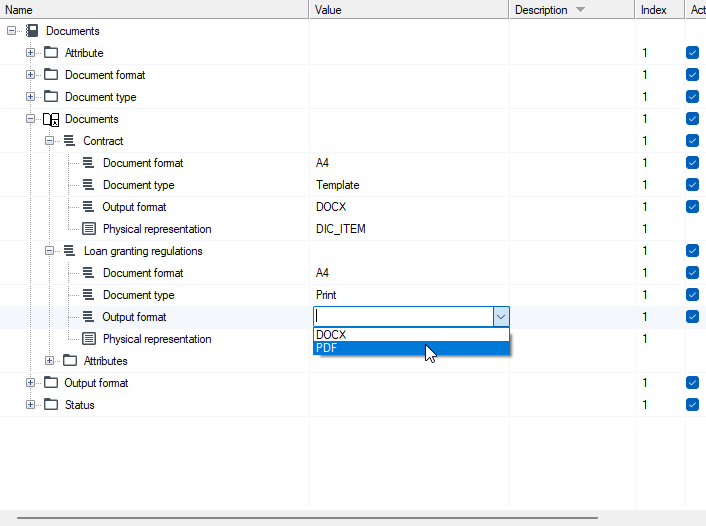Click Contract's Document type item icon

89,185
